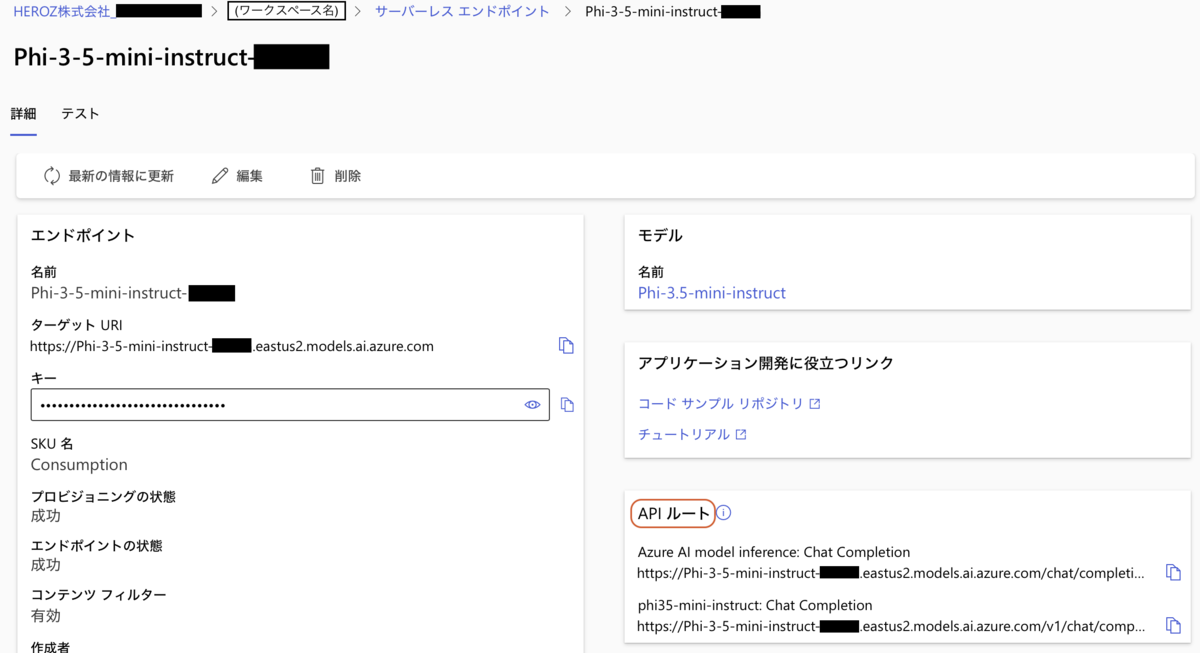Click the endpoint name value under 名前

click(x=133, y=293)
